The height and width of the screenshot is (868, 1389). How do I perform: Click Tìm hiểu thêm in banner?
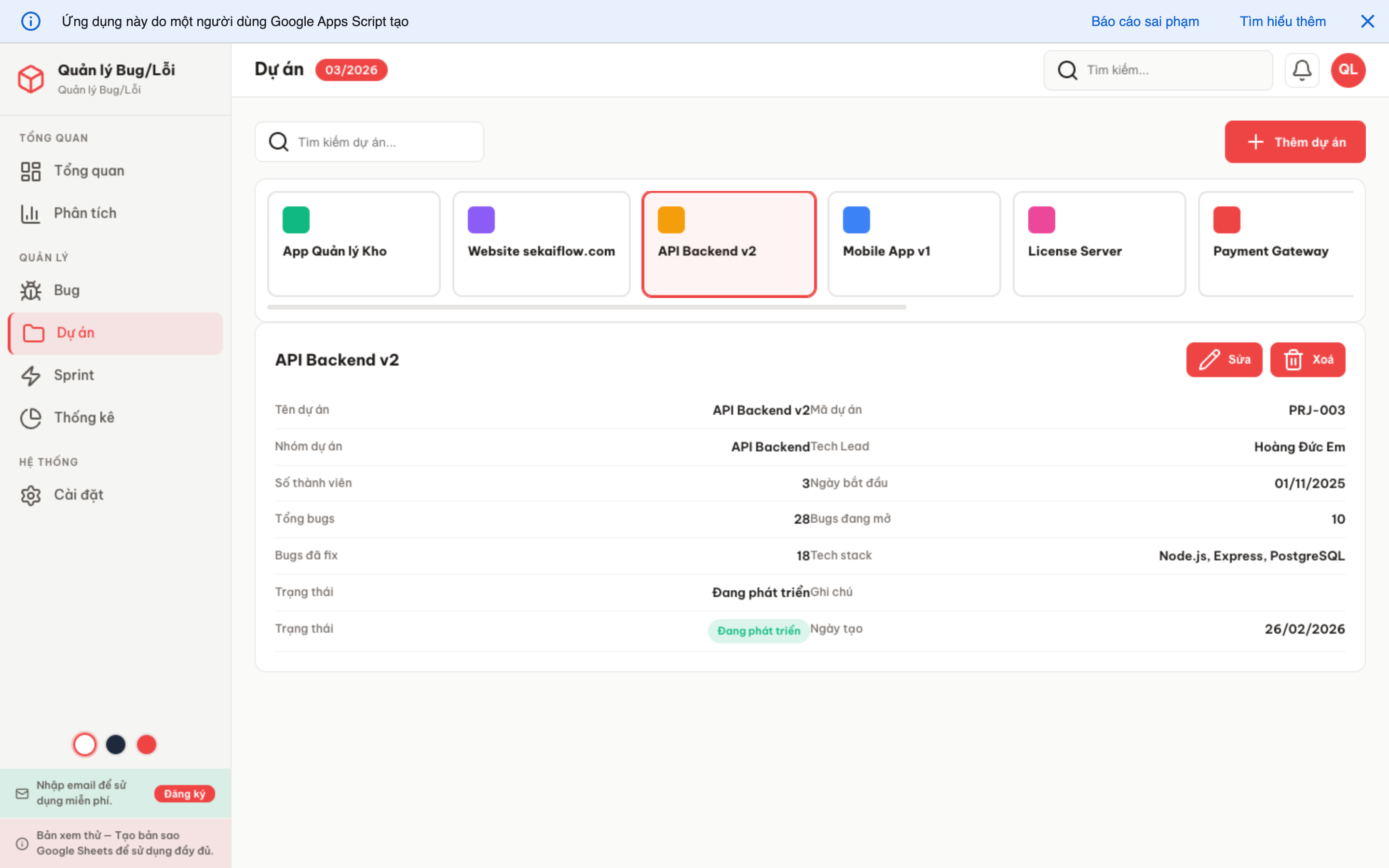[x=1282, y=21]
